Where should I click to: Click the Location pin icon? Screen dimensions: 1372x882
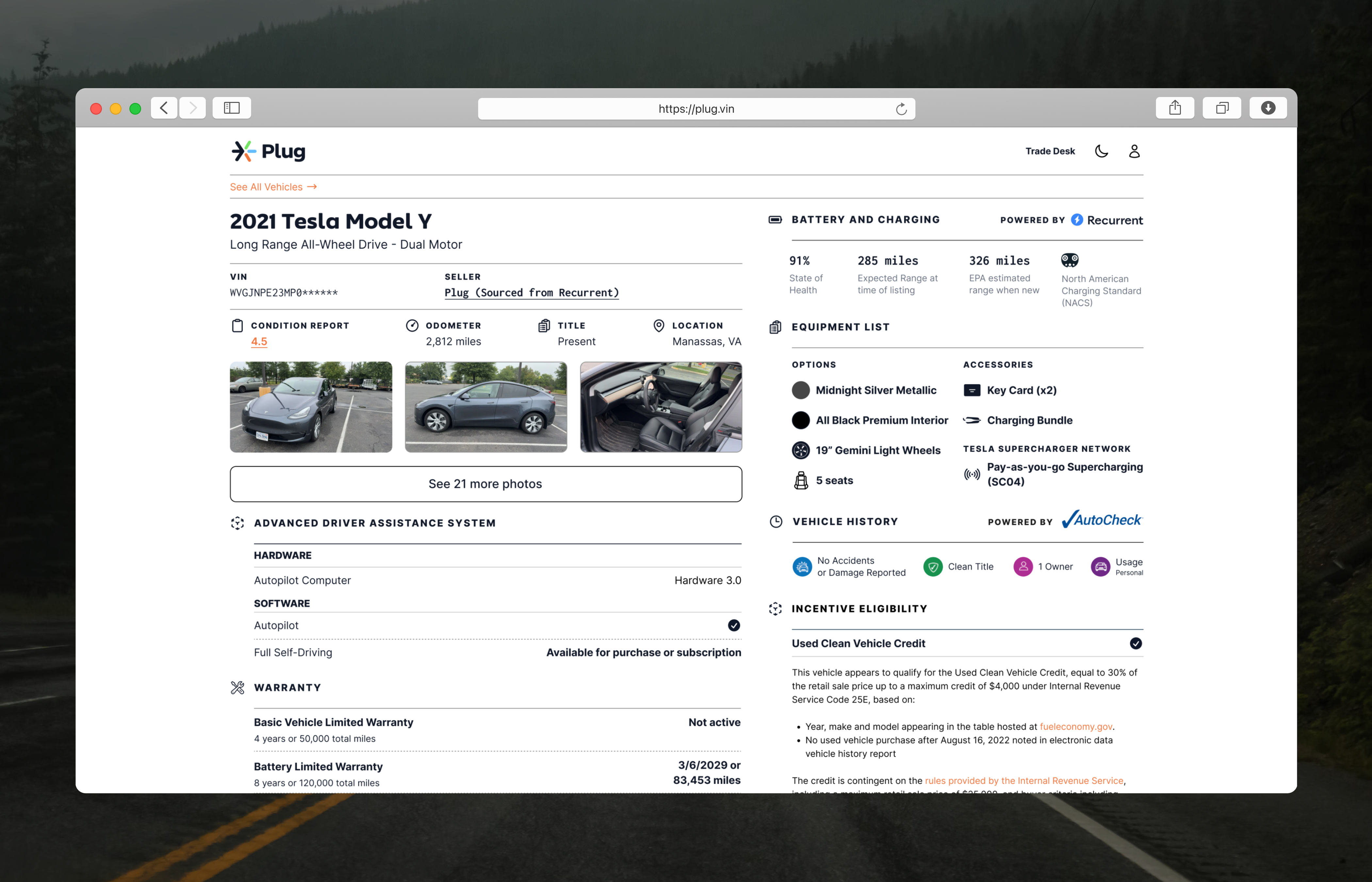[659, 325]
